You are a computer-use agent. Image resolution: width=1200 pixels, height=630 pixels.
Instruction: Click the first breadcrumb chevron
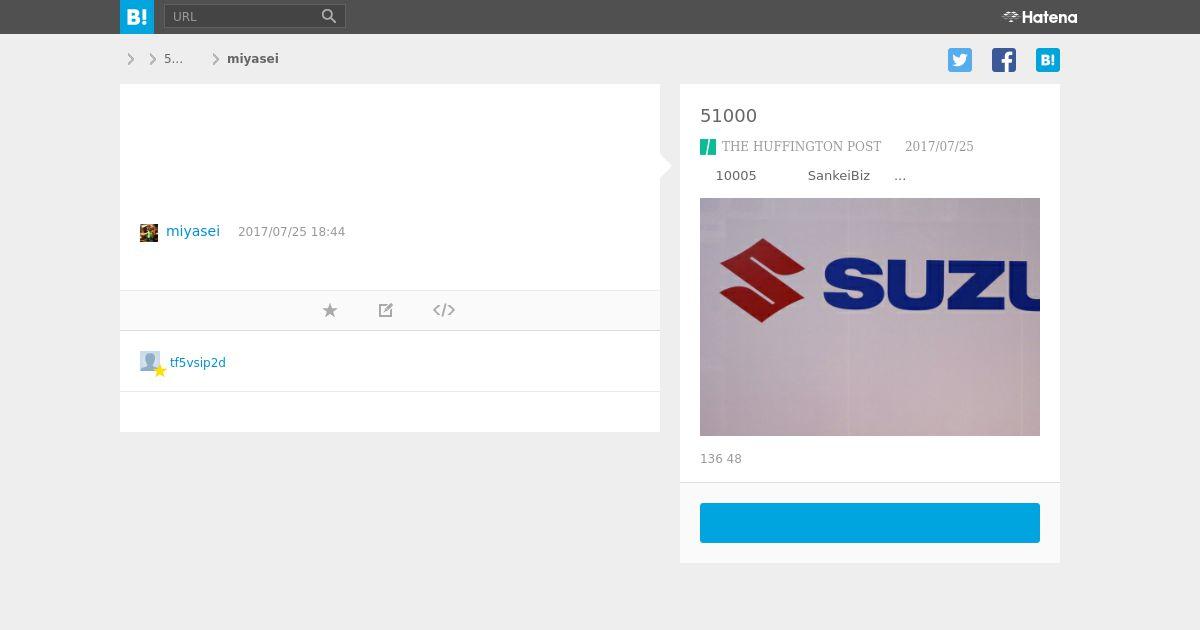(x=131, y=59)
